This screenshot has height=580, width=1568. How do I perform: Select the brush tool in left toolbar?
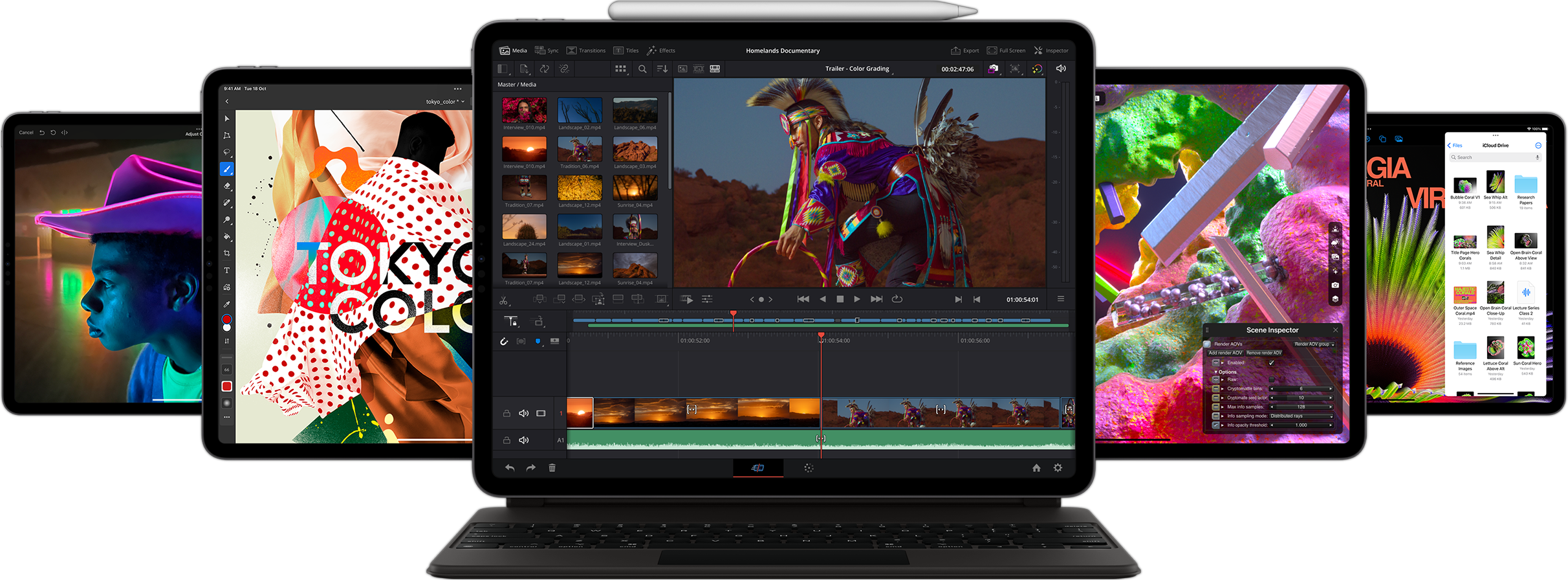pos(226,169)
